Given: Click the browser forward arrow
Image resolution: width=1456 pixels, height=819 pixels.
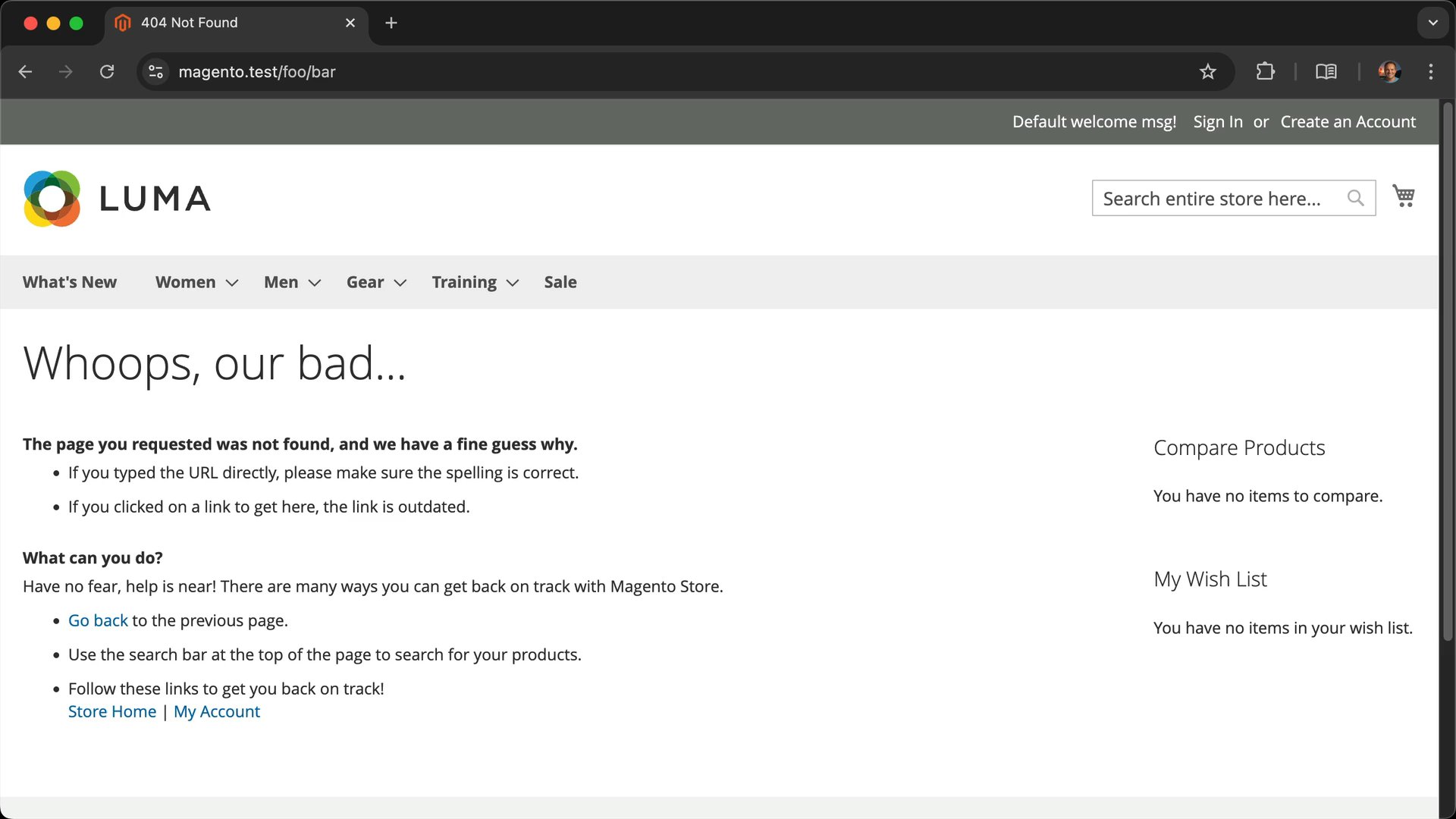Looking at the screenshot, I should [66, 71].
